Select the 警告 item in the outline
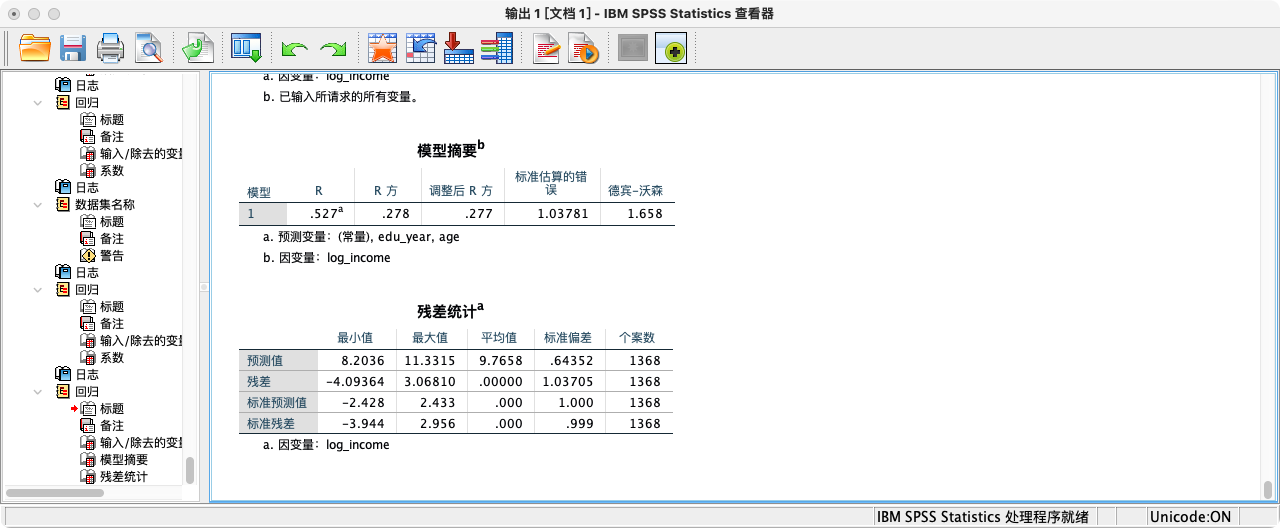This screenshot has height=528, width=1280. pos(112,255)
